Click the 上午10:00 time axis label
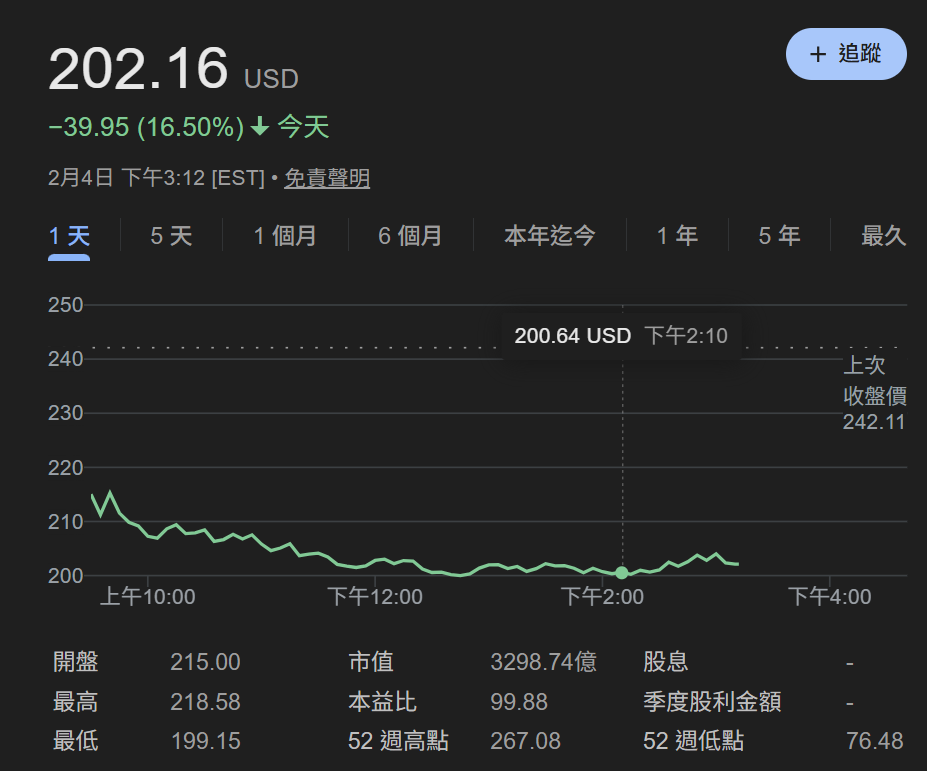927x771 pixels. click(x=148, y=597)
